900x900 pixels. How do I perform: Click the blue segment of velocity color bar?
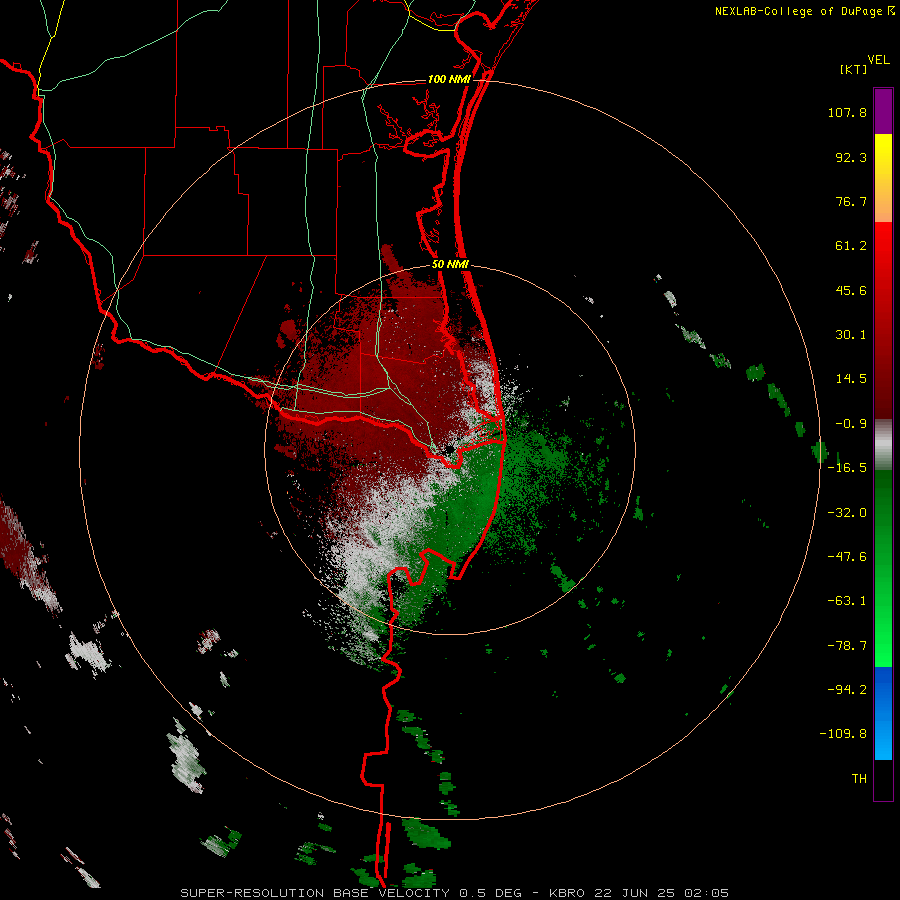point(883,713)
